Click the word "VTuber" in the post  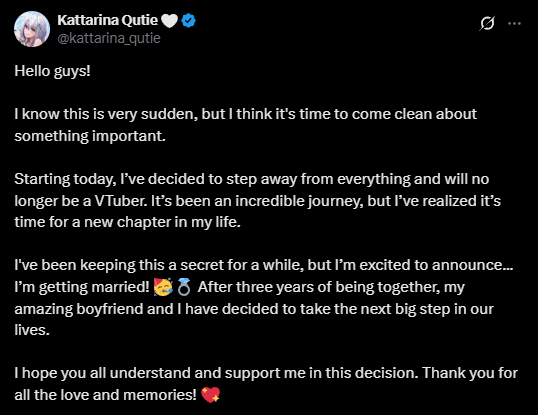[x=120, y=201]
